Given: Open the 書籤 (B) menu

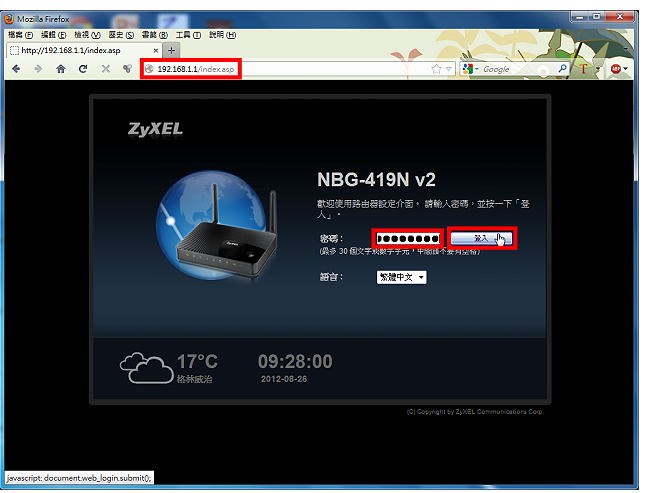Looking at the screenshot, I should (x=155, y=35).
